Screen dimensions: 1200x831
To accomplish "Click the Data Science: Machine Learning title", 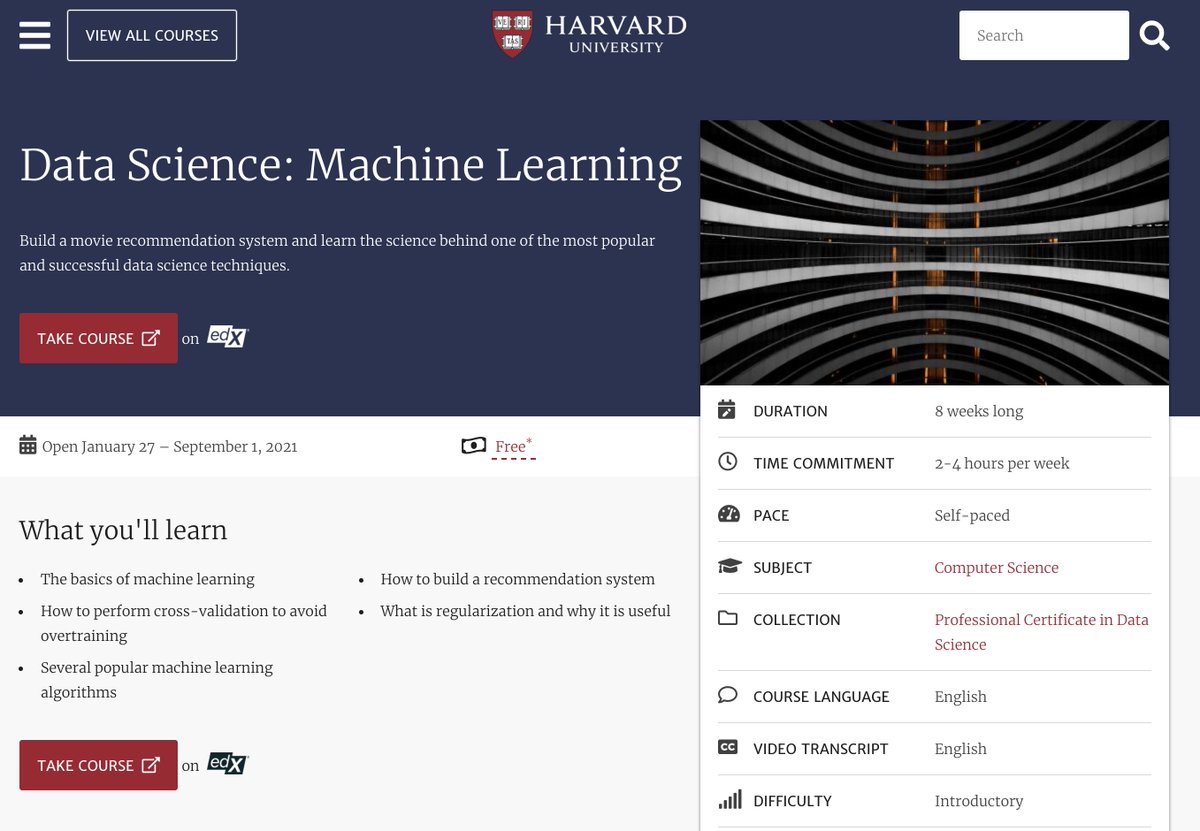I will tap(351, 165).
